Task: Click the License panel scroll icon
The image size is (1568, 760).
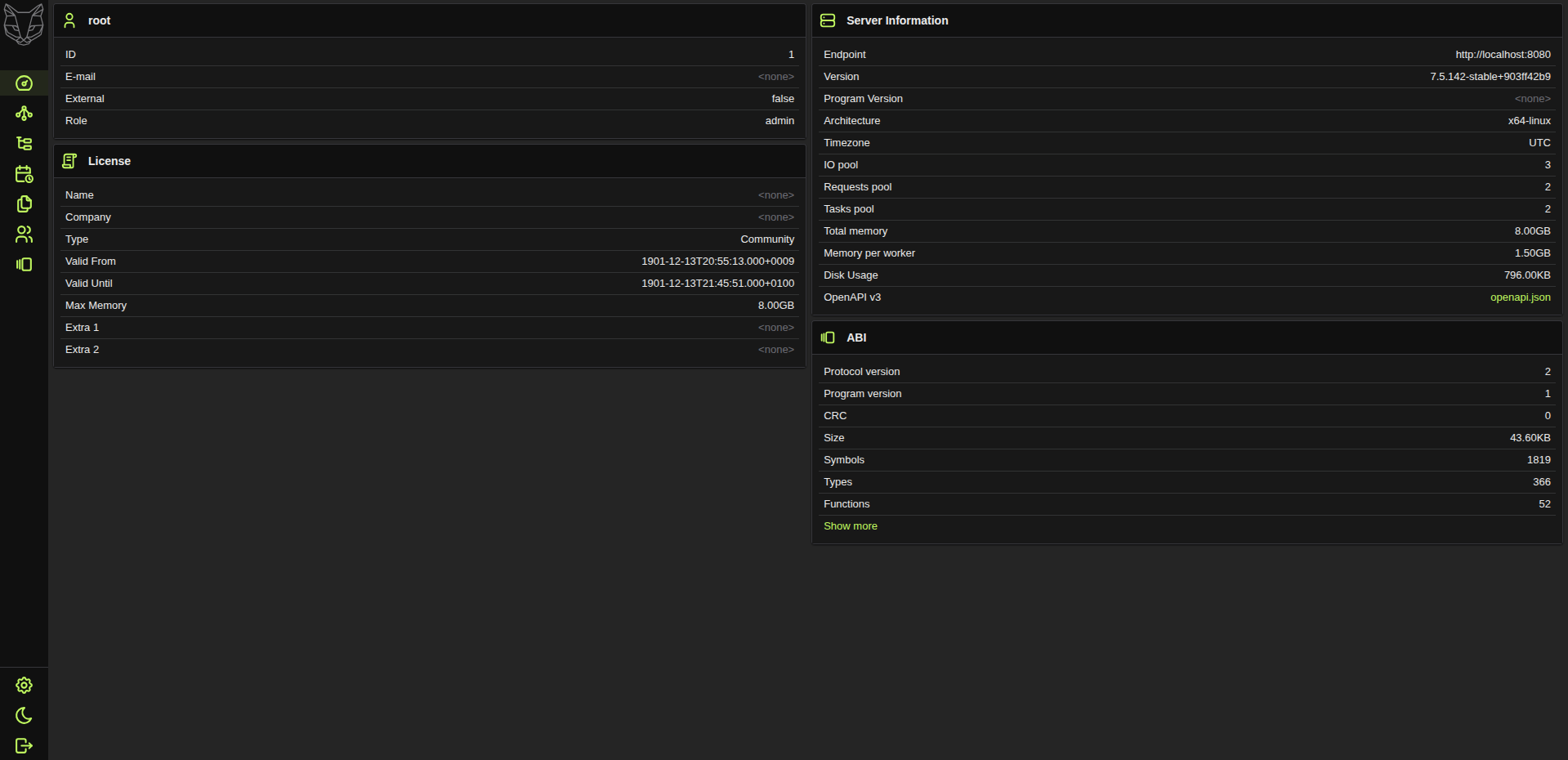Action: 69,161
